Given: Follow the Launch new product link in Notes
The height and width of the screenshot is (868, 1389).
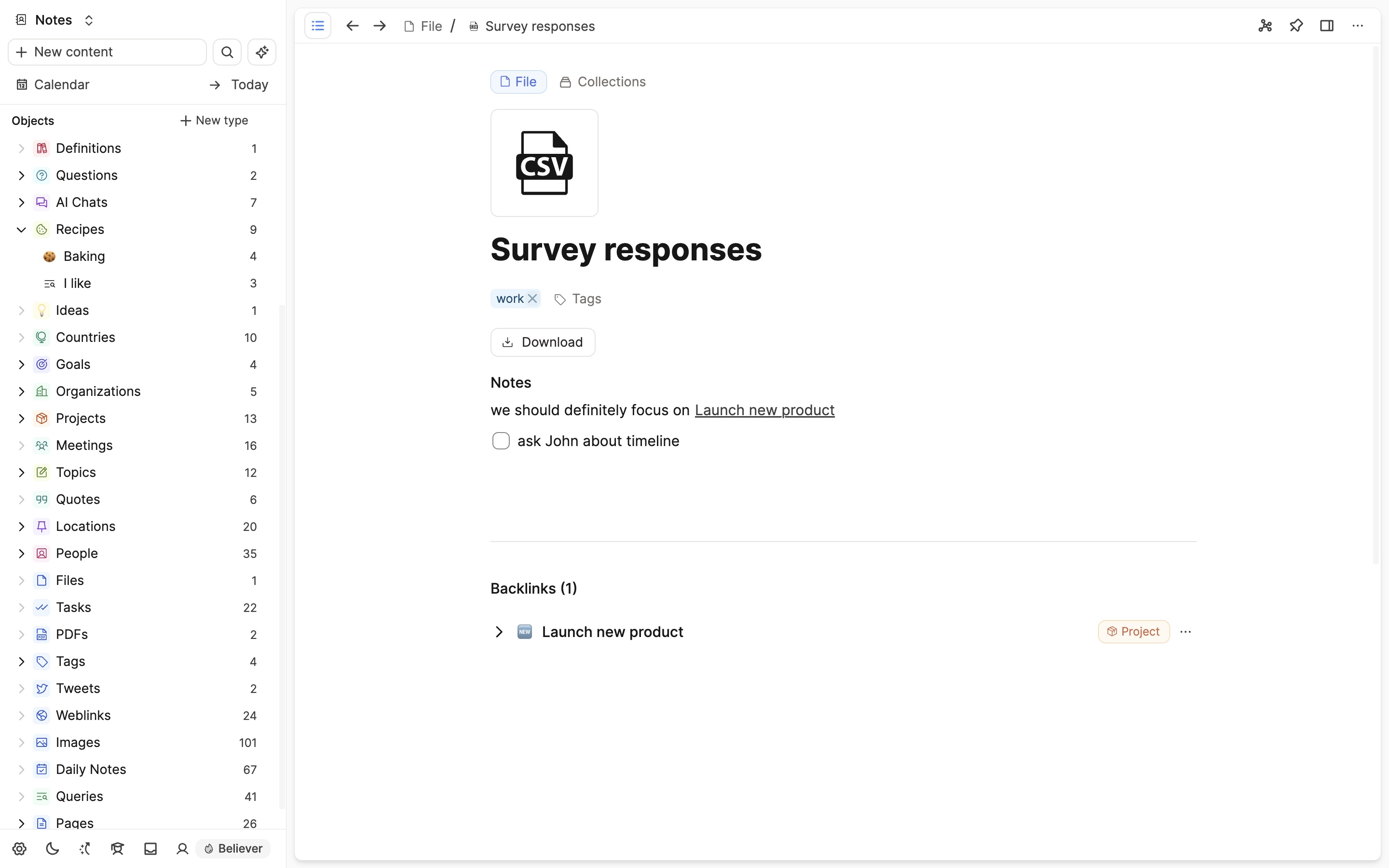Looking at the screenshot, I should pyautogui.click(x=764, y=410).
